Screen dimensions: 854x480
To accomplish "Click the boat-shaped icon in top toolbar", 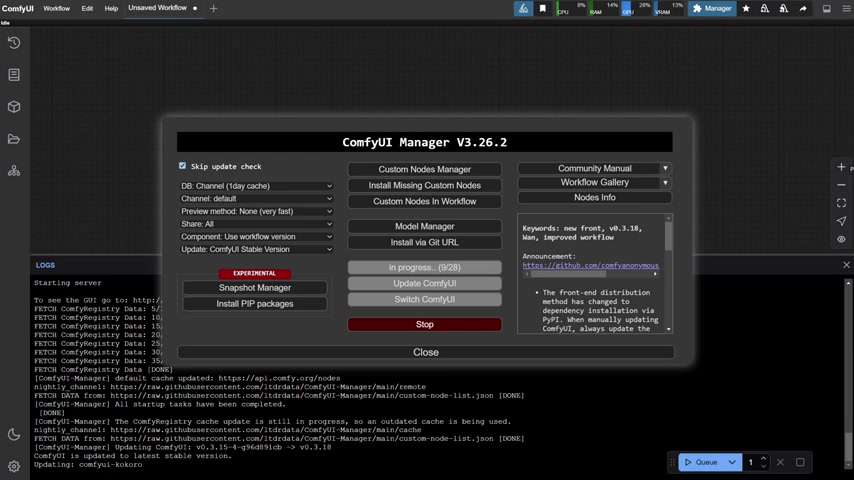I will [x=523, y=8].
